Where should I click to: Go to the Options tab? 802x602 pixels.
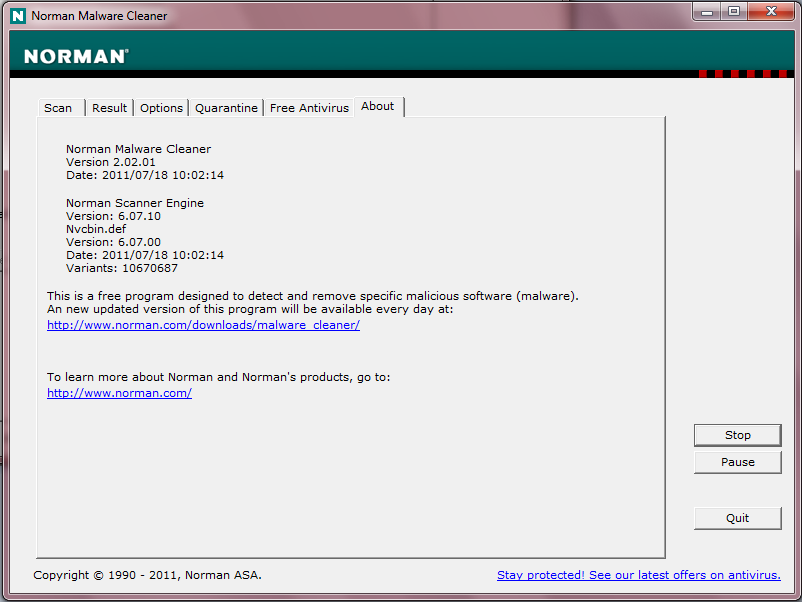(x=161, y=108)
